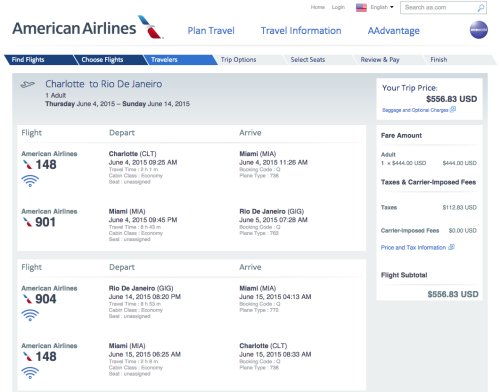Click the US flag icon
Viewport: 500px width, 392px height.
(x=361, y=7)
